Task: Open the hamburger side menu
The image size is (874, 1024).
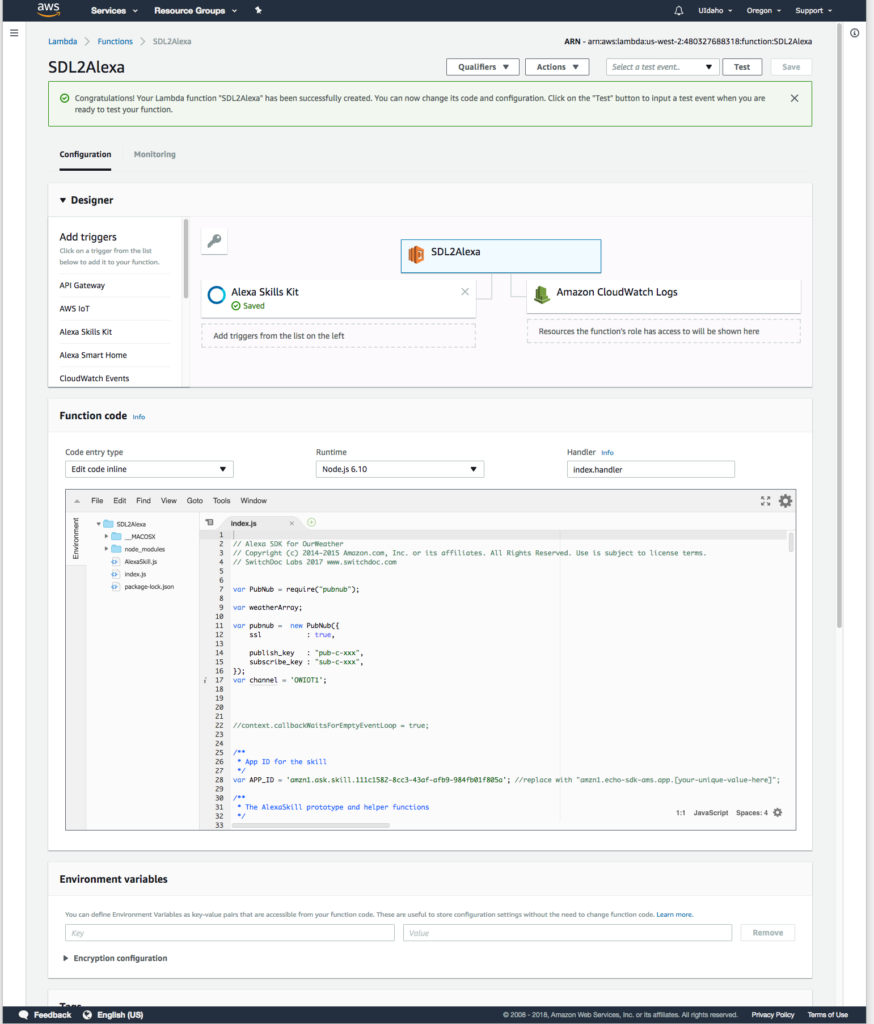Action: (x=14, y=33)
